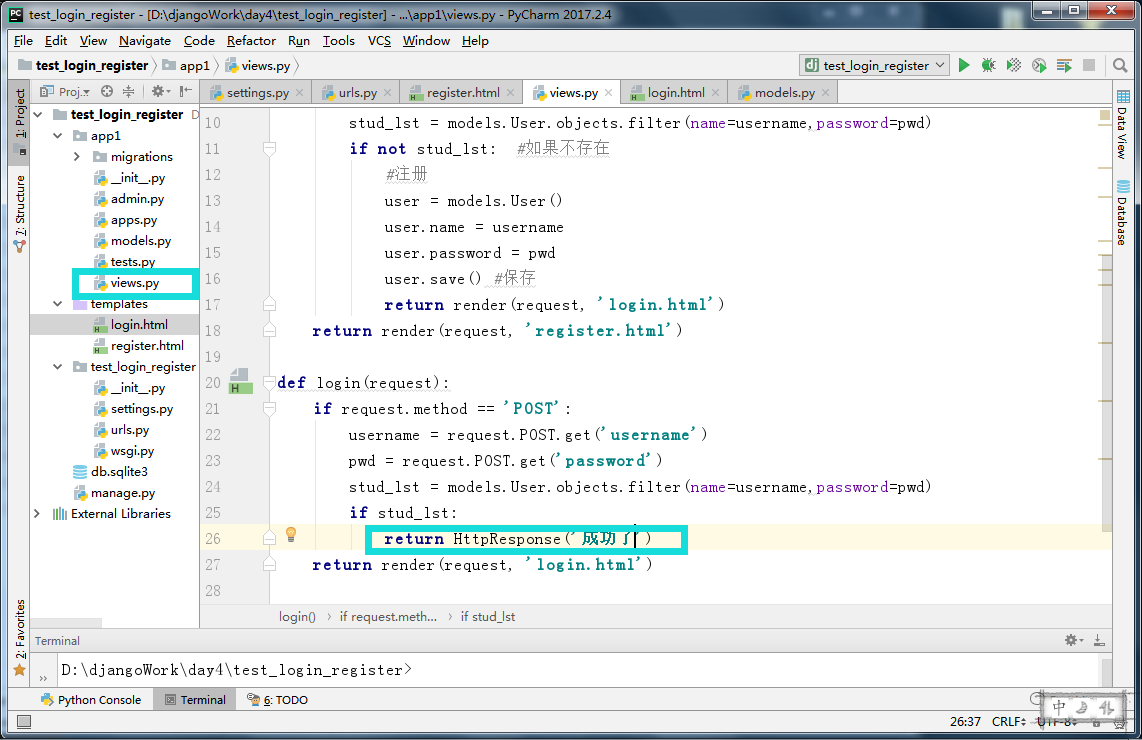The width and height of the screenshot is (1142, 740).
Task: Switch to models.py tab
Action: 784,92
